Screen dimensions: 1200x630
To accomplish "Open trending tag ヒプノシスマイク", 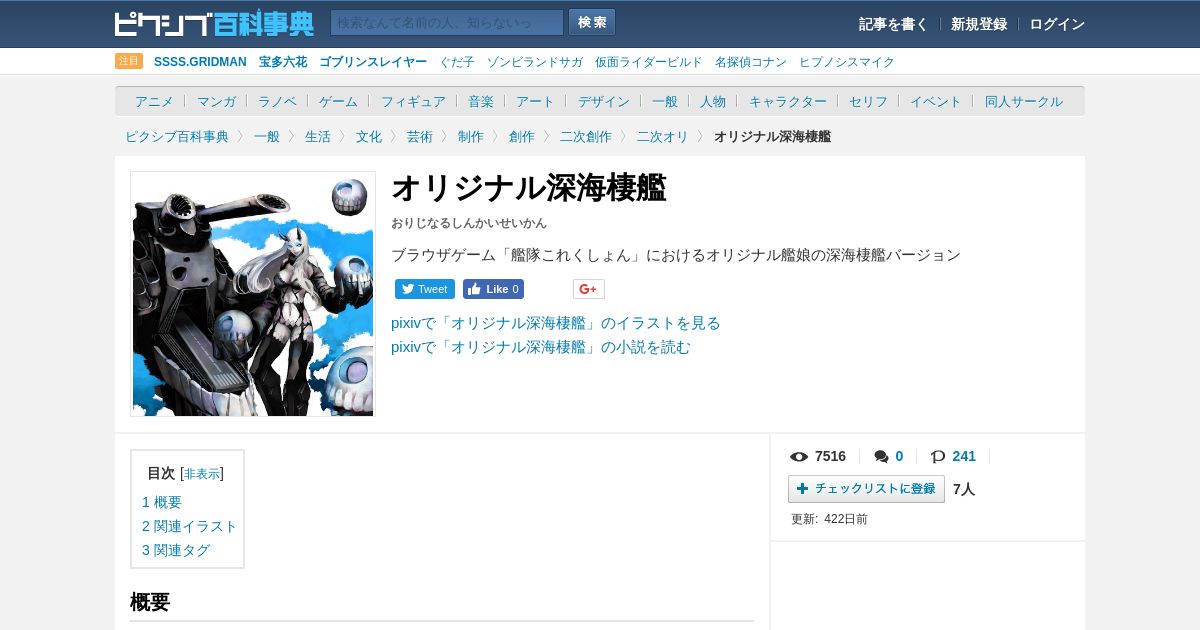I will click(x=847, y=62).
